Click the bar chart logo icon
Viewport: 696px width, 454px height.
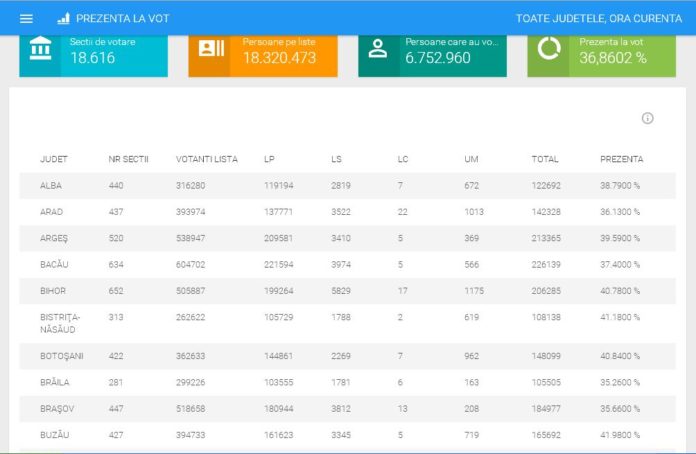tap(64, 18)
